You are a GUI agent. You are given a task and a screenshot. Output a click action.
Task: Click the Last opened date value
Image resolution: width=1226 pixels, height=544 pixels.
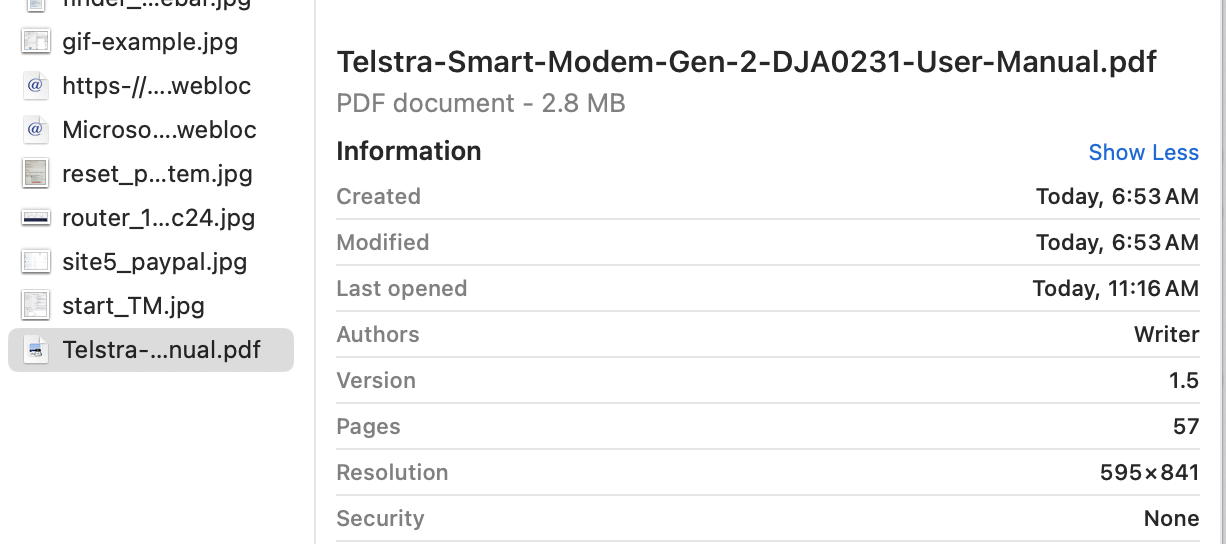[x=1115, y=288]
